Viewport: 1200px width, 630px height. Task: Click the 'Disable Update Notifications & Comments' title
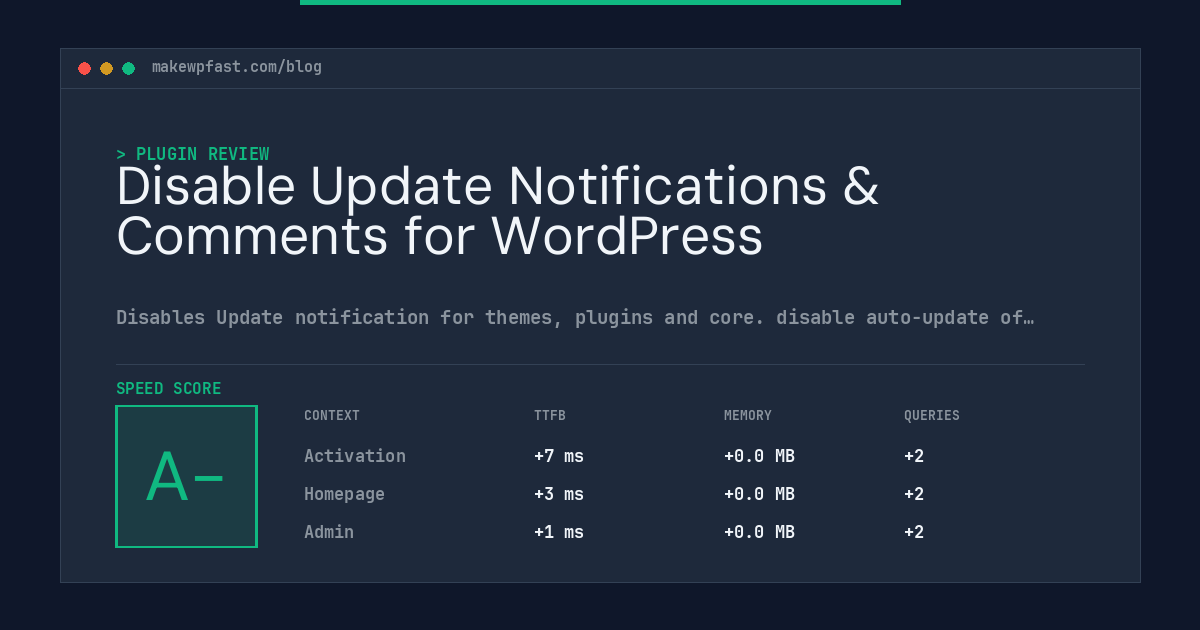tap(497, 211)
